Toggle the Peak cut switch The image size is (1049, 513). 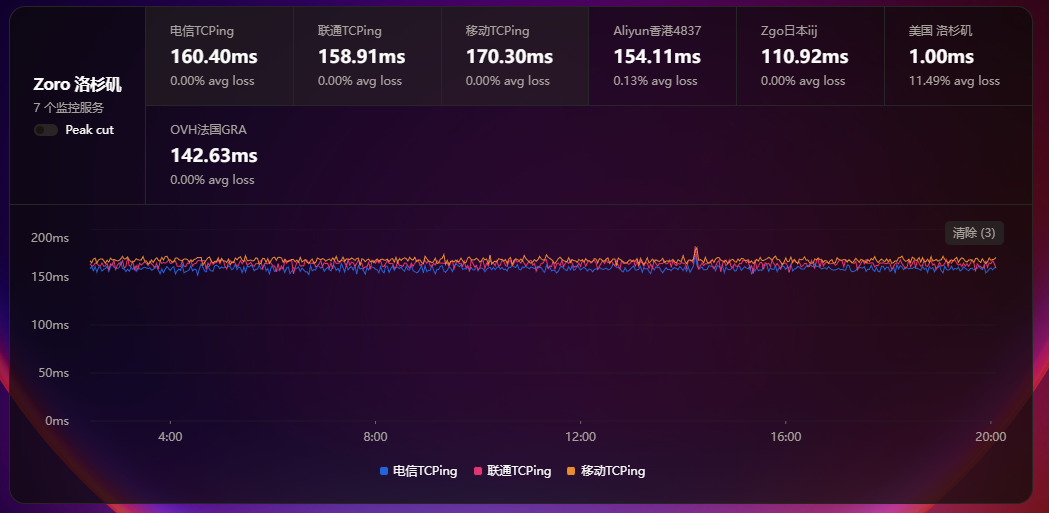click(45, 130)
